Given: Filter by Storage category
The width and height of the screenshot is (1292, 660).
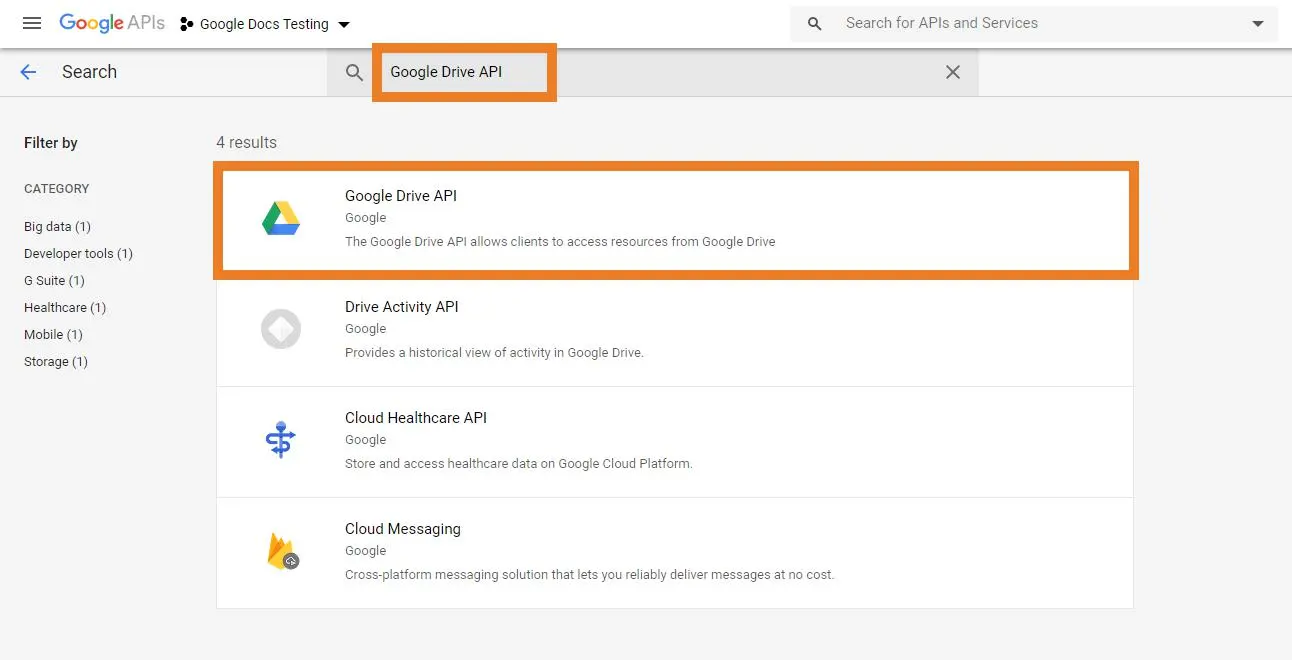Looking at the screenshot, I should coord(56,362).
